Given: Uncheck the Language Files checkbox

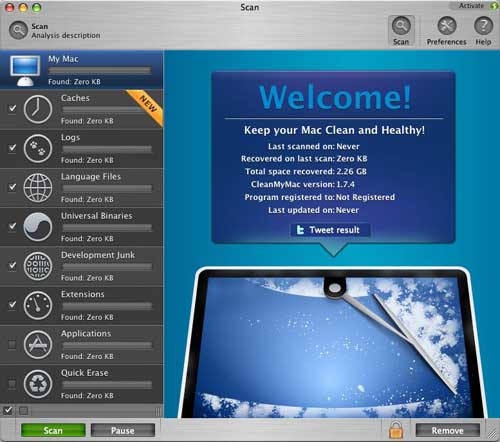Looking at the screenshot, I should pyautogui.click(x=12, y=187).
